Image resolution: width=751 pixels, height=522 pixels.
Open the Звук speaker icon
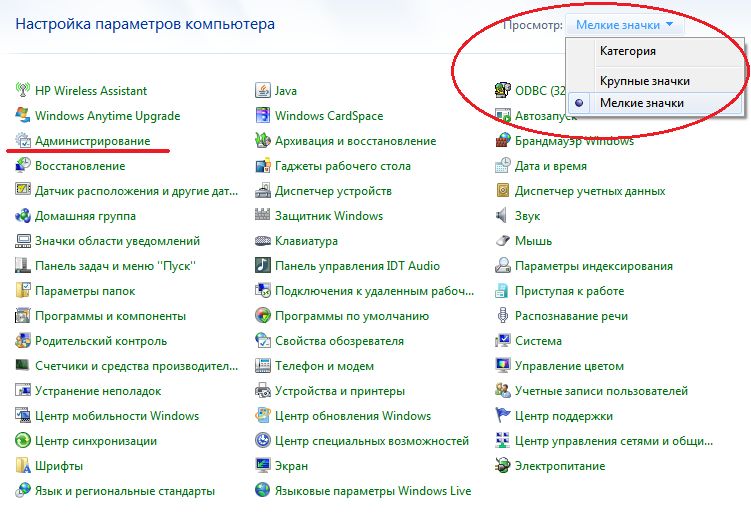tap(502, 216)
